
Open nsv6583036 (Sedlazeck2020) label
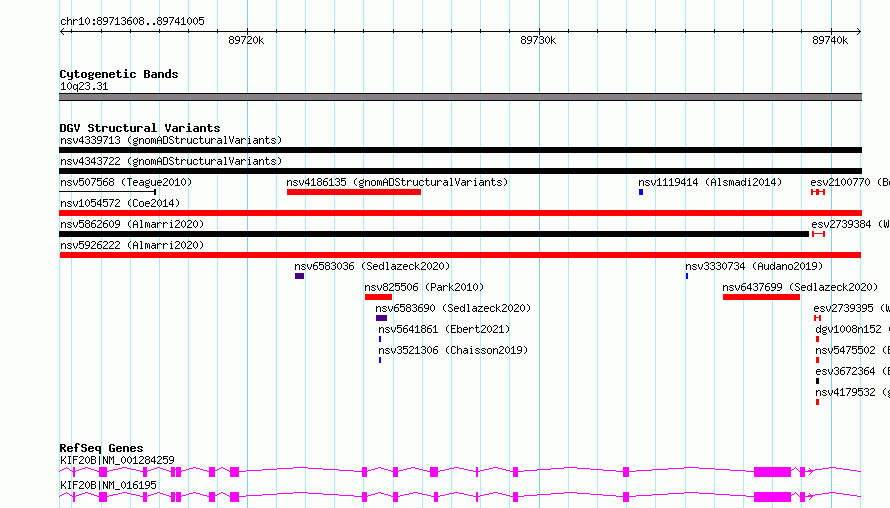[372, 266]
